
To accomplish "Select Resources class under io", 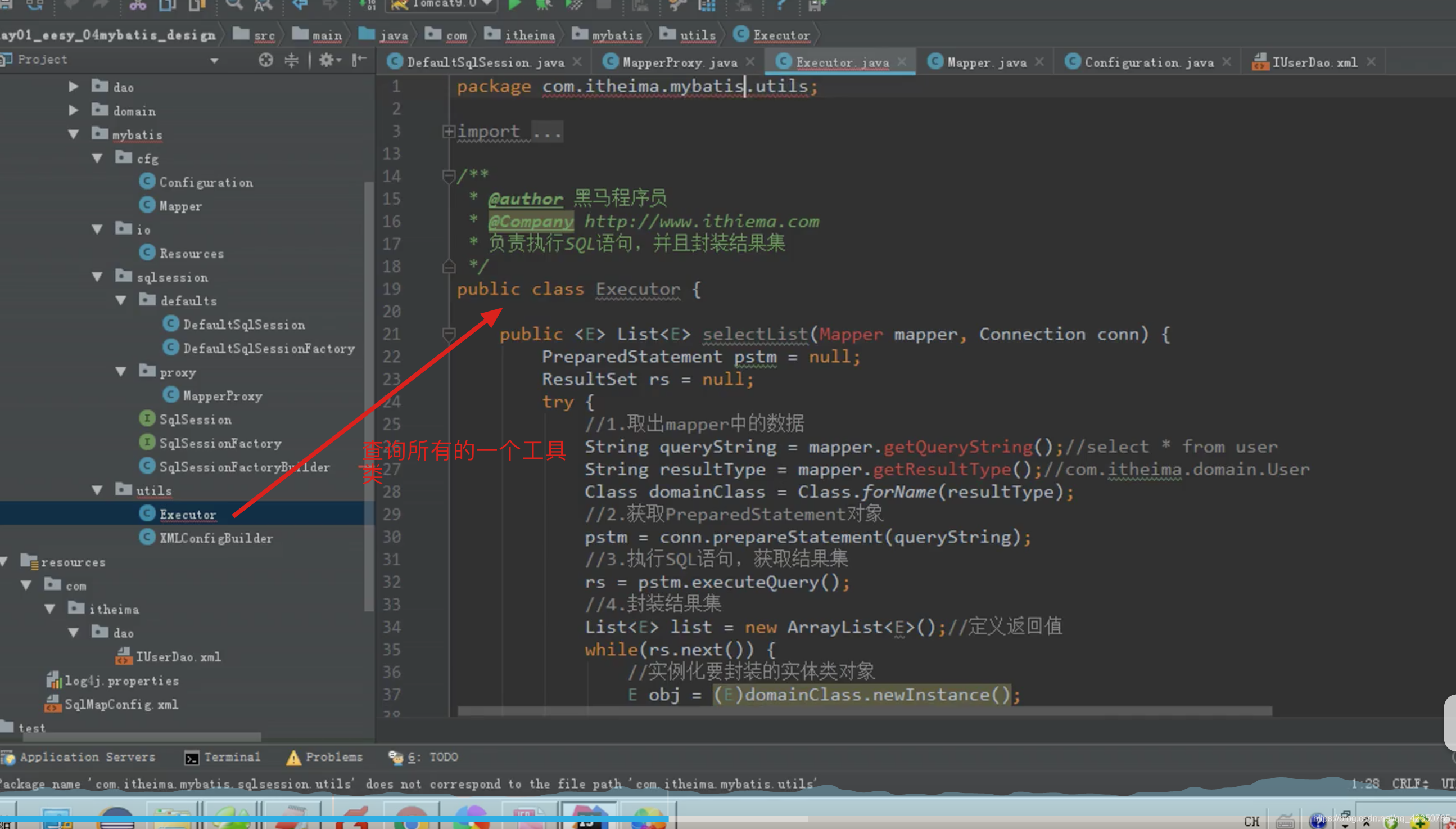I will click(x=182, y=254).
